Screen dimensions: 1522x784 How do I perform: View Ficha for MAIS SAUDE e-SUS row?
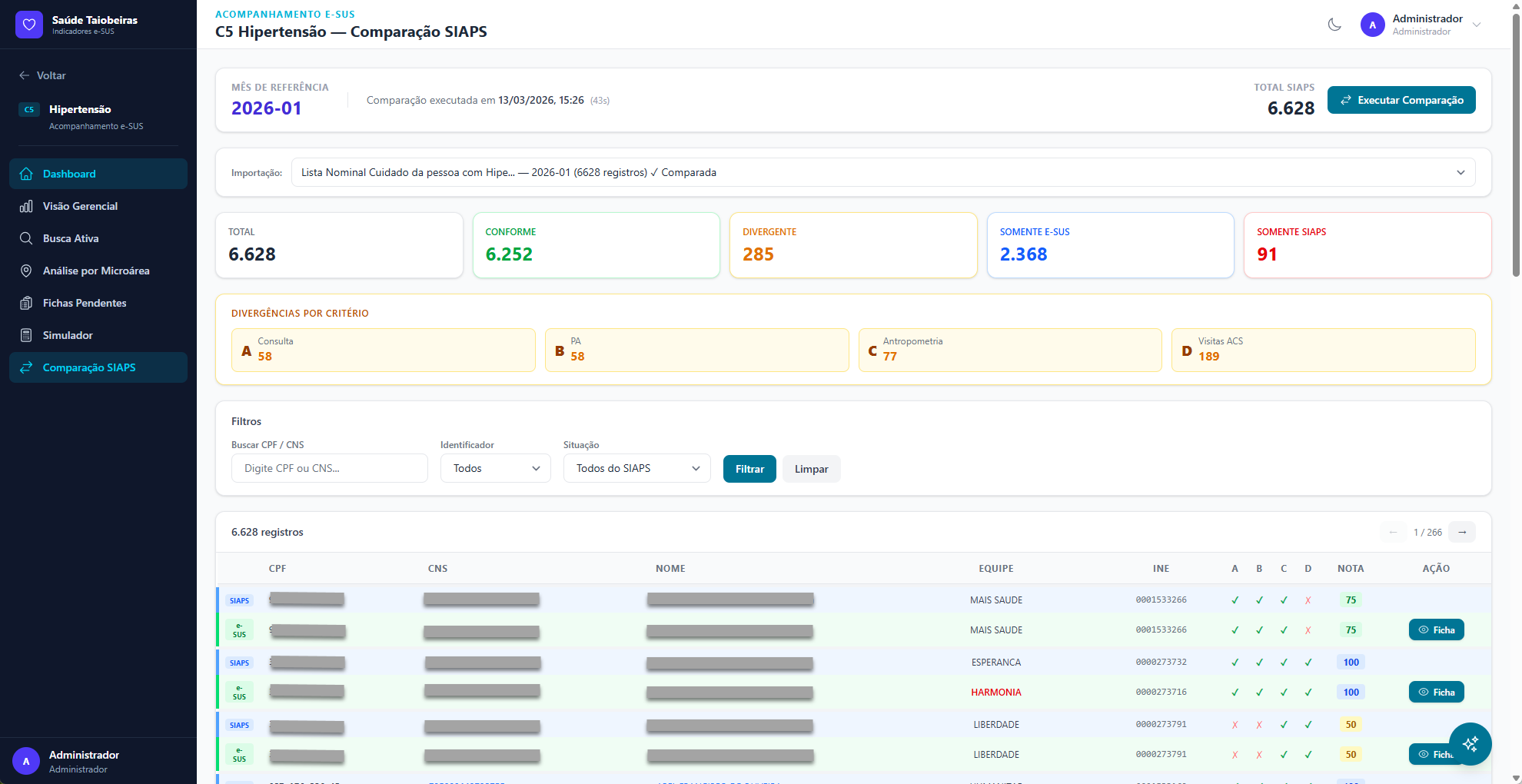pos(1436,630)
